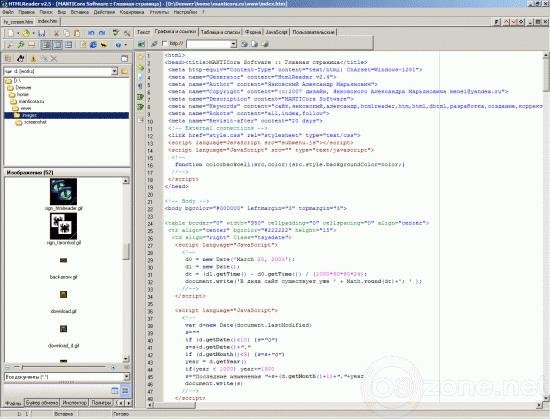Click the Cut (red scissors) icon
The width and height of the screenshot is (550, 419).
(56, 33)
